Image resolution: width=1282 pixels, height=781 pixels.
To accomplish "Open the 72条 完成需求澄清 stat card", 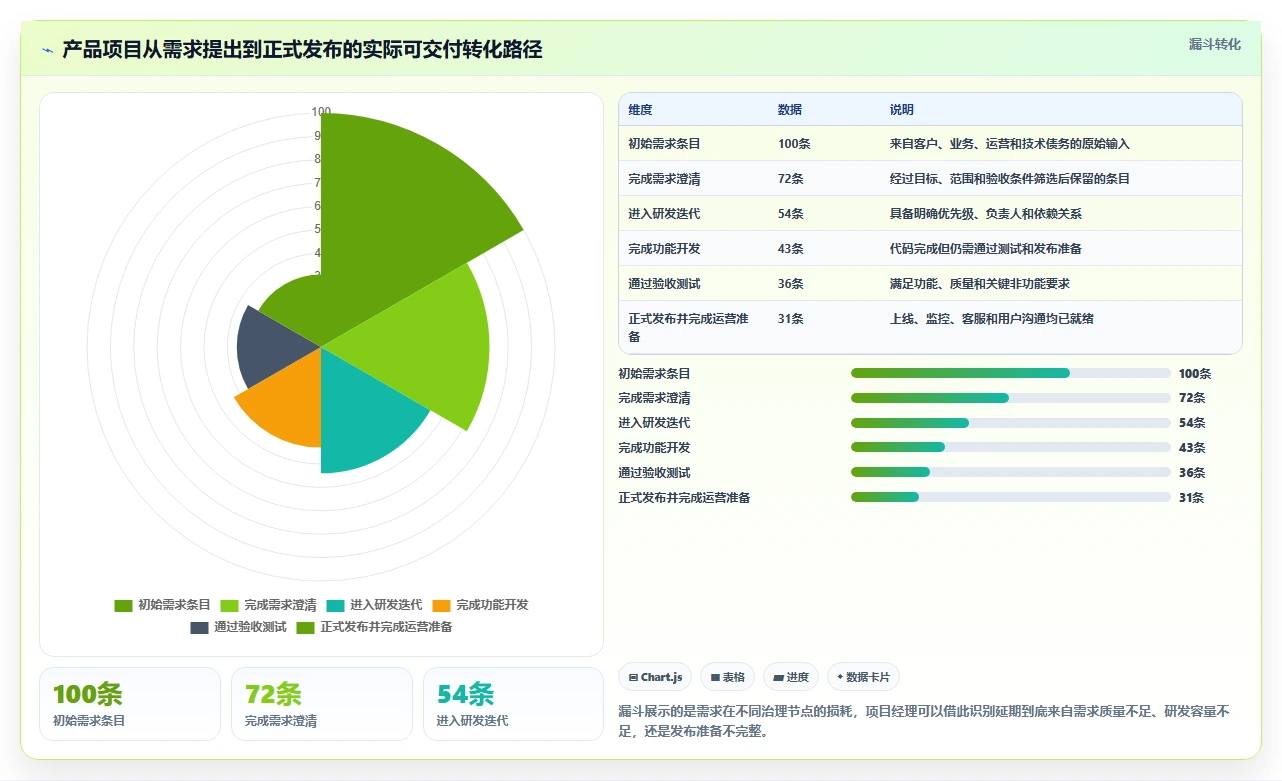I will point(322,704).
